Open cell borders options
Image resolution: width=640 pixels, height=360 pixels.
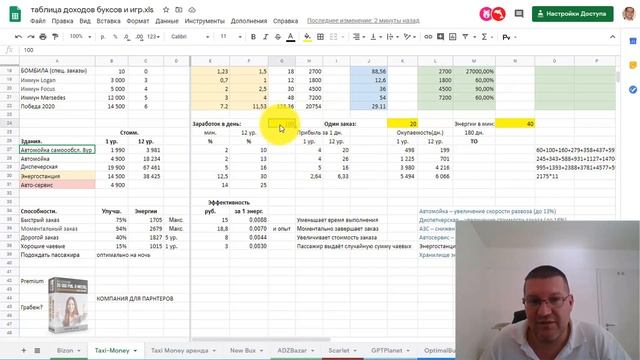tap(320, 37)
